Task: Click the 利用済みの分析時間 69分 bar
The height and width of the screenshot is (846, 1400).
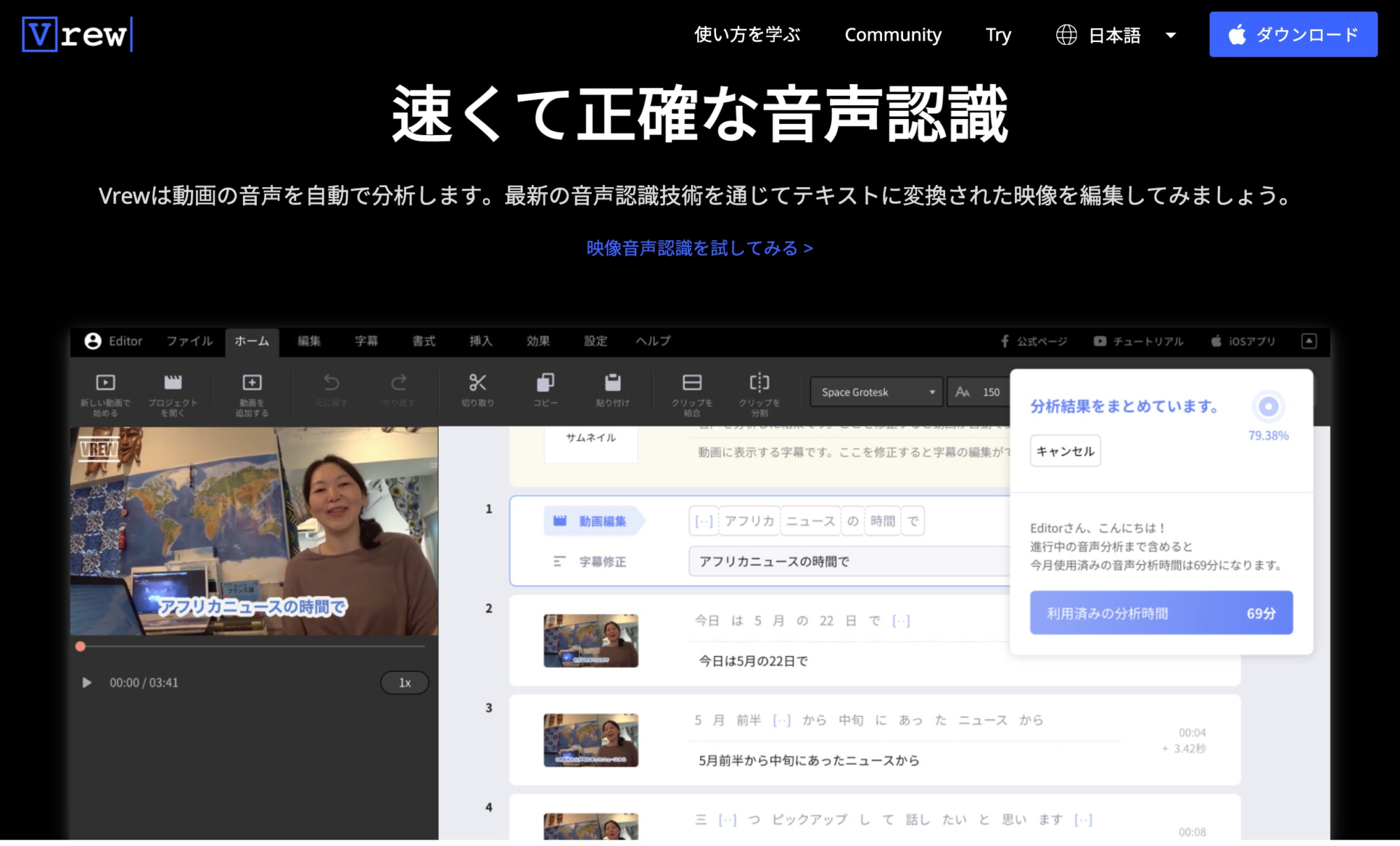Action: 1161,613
